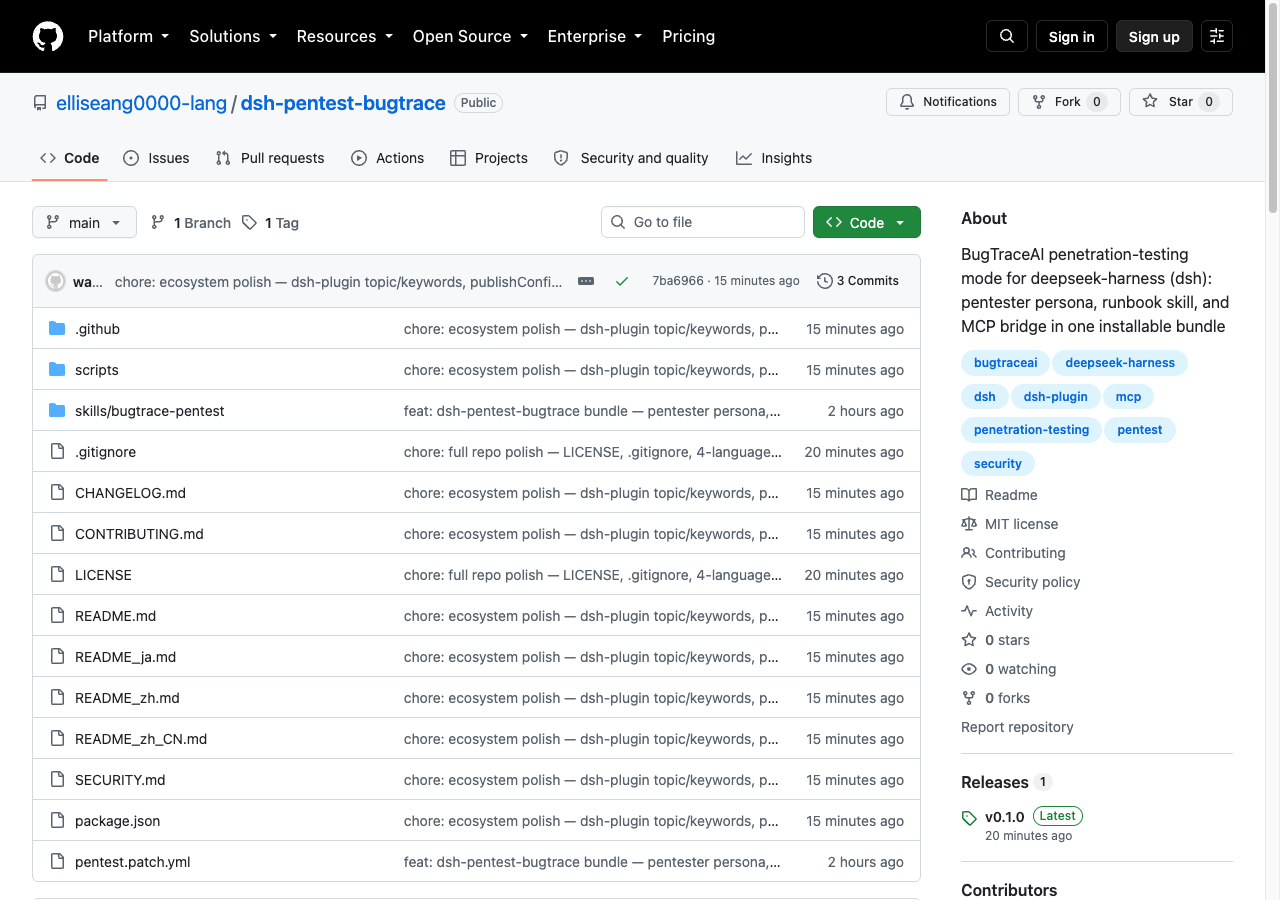Click the scripts folder icon
The width and height of the screenshot is (1280, 900).
pos(57,370)
